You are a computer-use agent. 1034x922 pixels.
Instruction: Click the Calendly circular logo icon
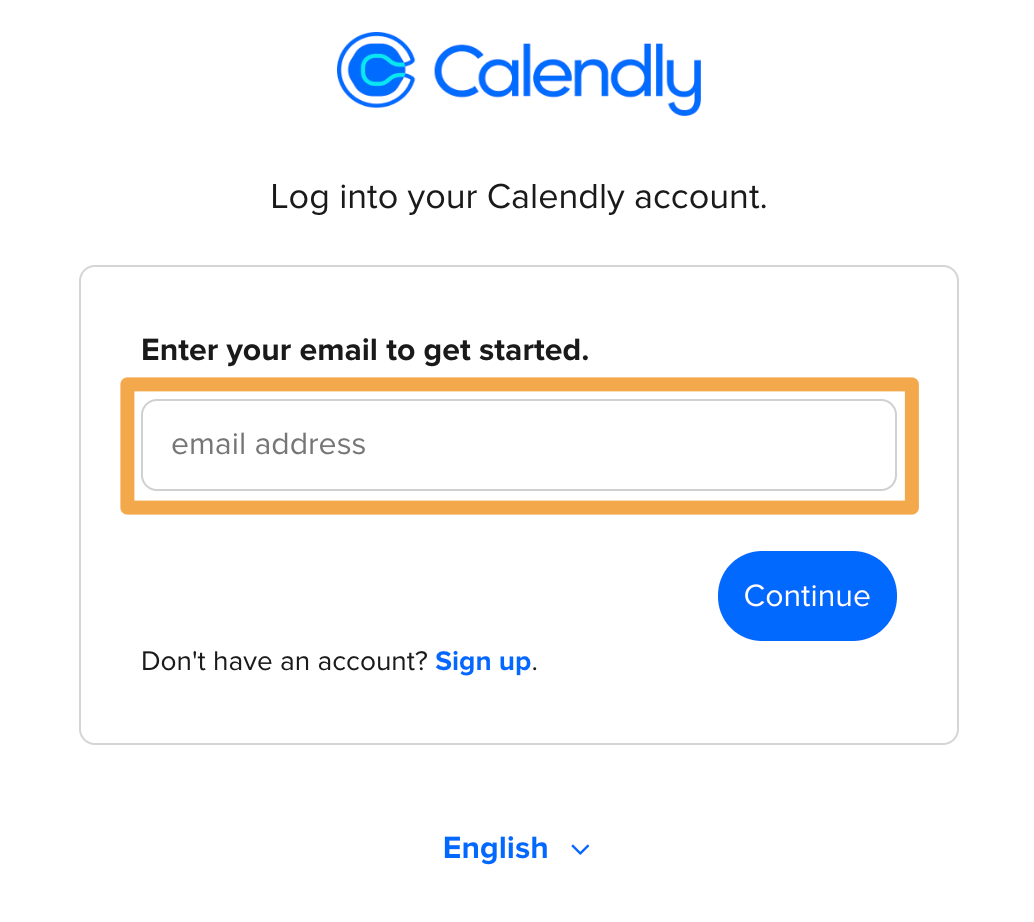375,69
